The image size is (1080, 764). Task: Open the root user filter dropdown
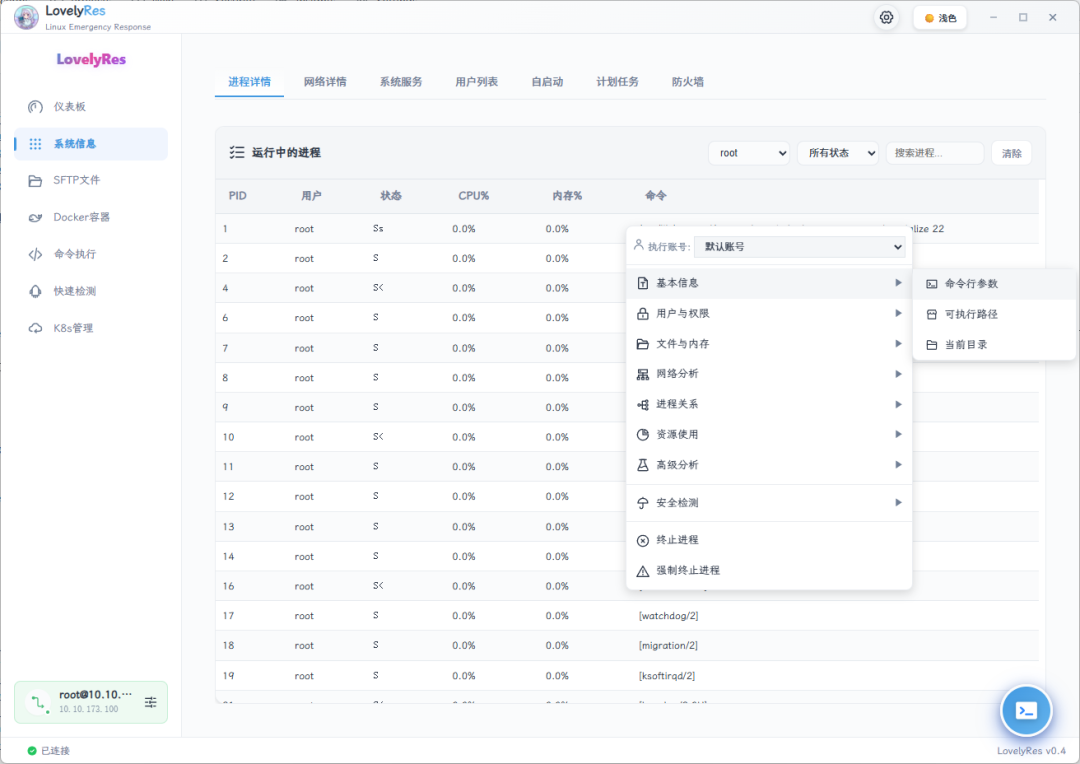(x=749, y=153)
